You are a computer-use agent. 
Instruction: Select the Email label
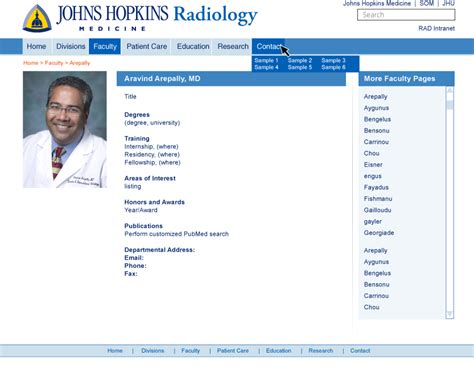point(134,258)
